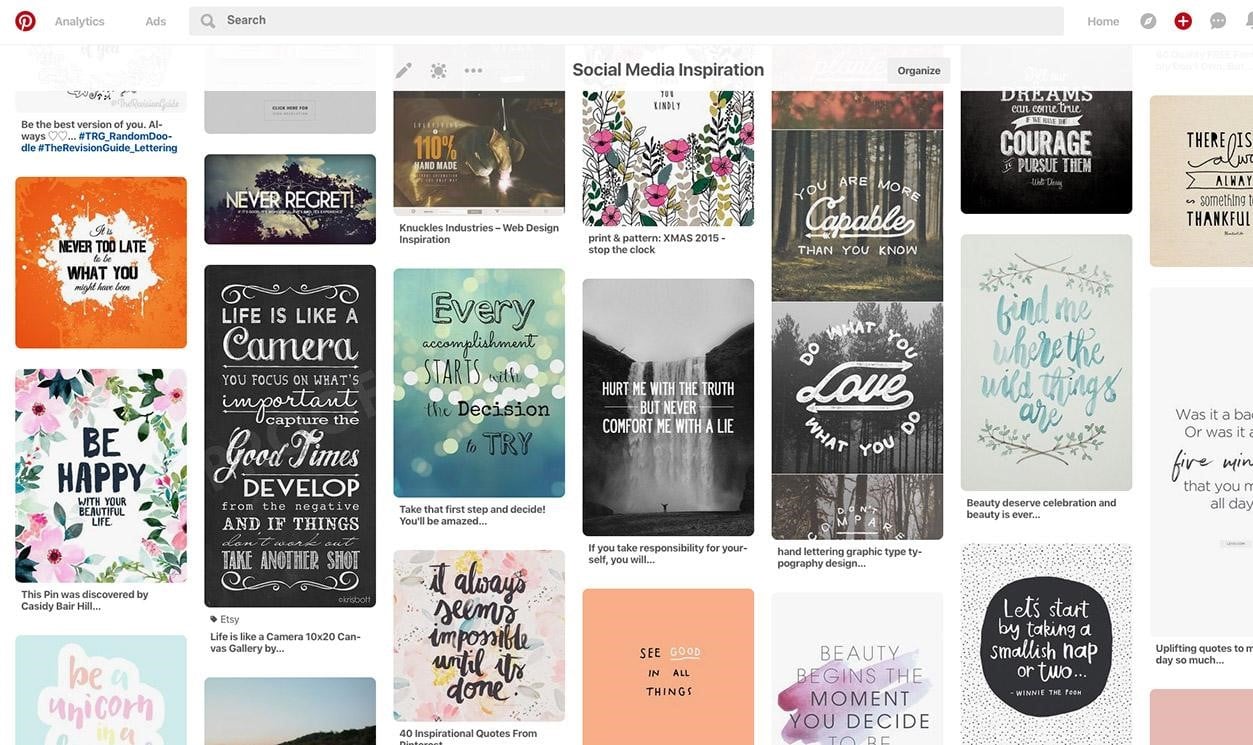Click the 'Knuckles Industries – Web Design Inspiration' caption
Screen dimensions: 1253x745
(479, 234)
